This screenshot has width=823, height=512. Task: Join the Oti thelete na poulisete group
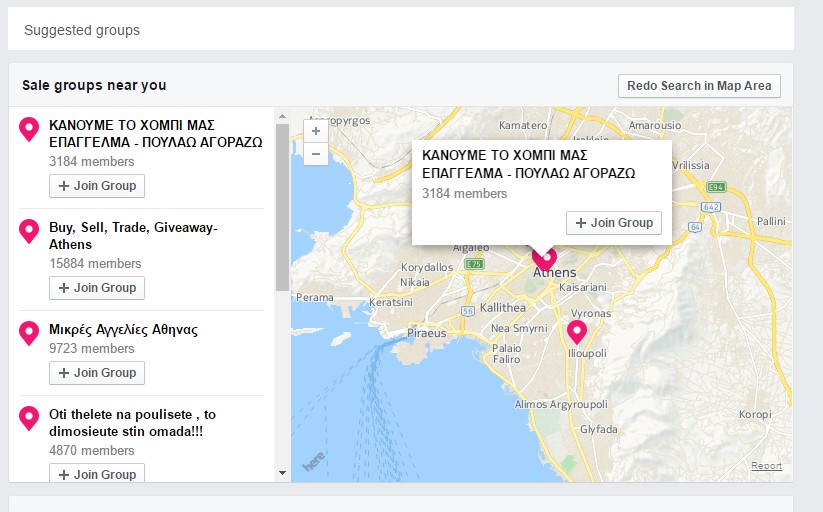pos(97,474)
